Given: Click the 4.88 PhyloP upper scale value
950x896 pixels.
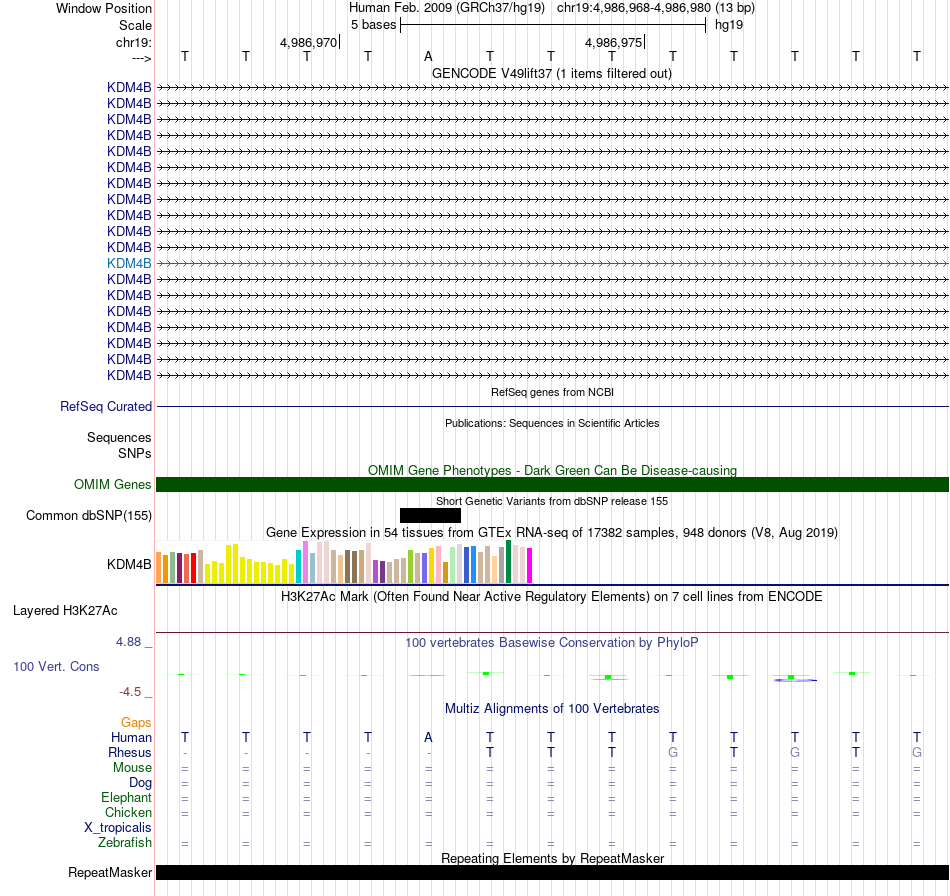Looking at the screenshot, I should (128, 642).
